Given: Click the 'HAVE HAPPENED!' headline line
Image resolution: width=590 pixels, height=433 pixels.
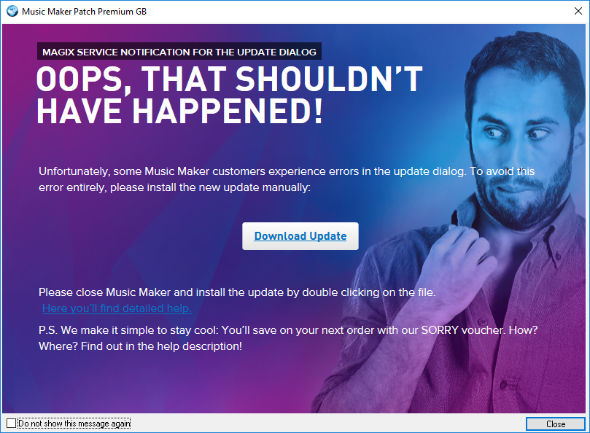Looking at the screenshot, I should [180, 111].
